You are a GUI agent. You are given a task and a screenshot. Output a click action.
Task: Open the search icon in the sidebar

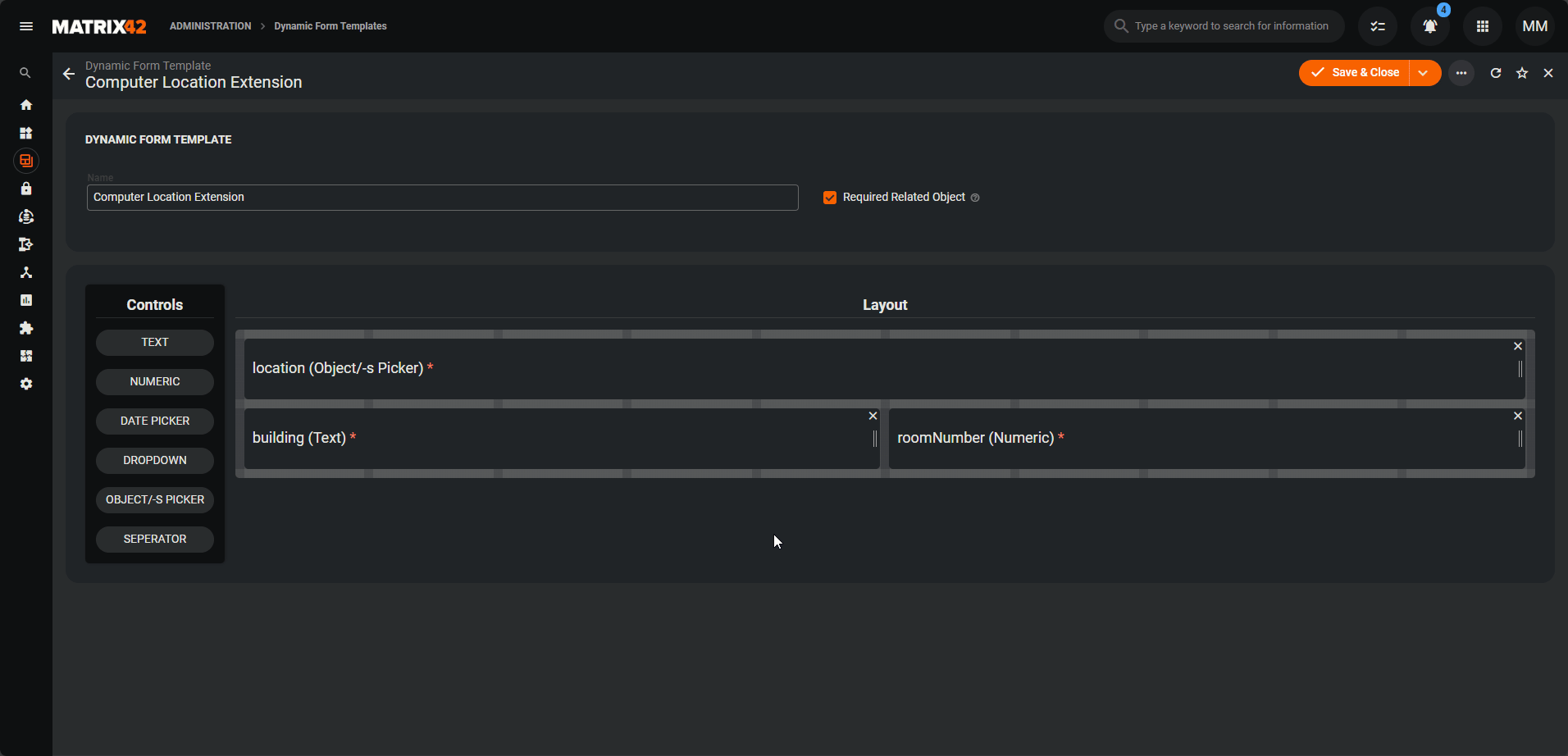click(x=25, y=72)
